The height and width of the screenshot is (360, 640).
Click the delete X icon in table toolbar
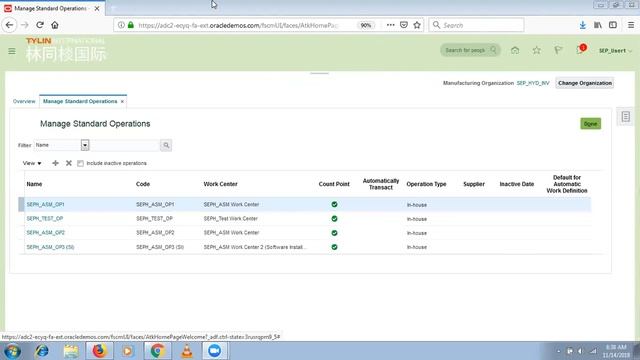click(69, 163)
